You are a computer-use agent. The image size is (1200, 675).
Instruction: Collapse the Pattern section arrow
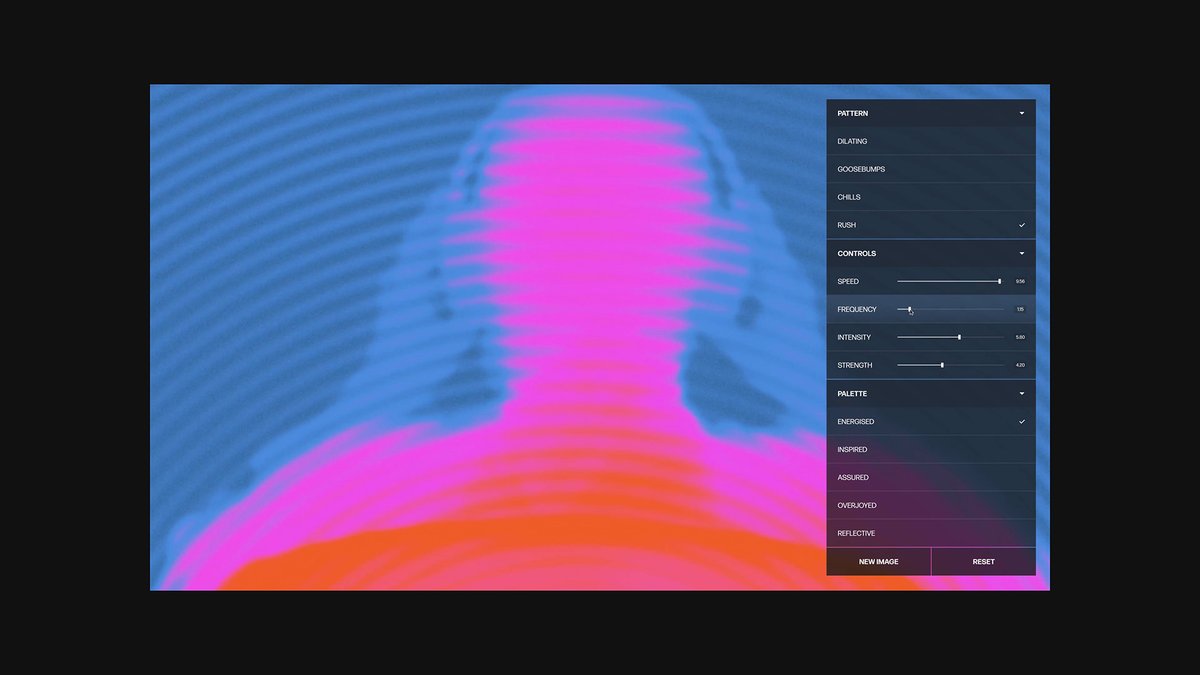pyautogui.click(x=1021, y=113)
